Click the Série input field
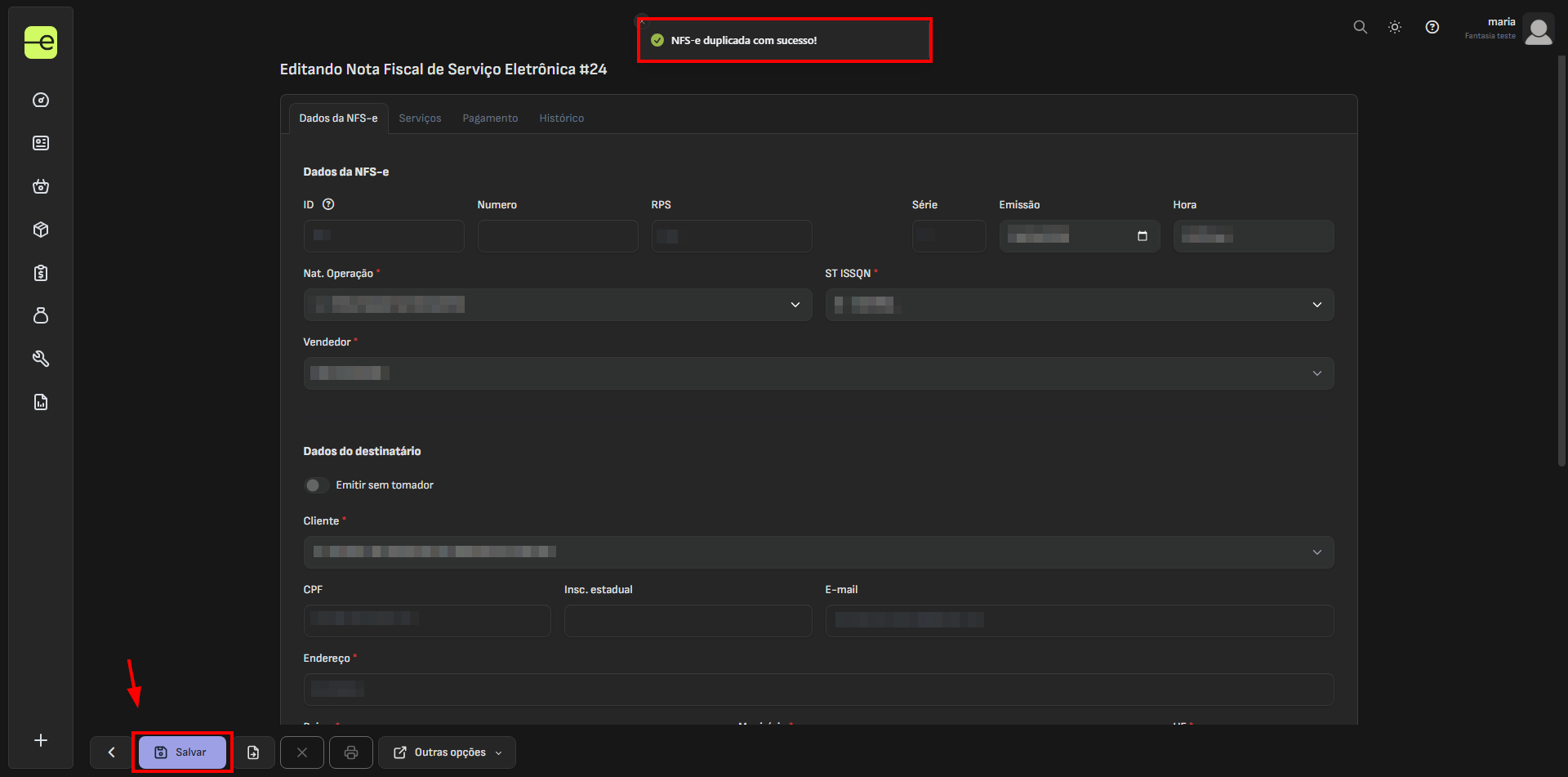The width and height of the screenshot is (1568, 777). [949, 236]
